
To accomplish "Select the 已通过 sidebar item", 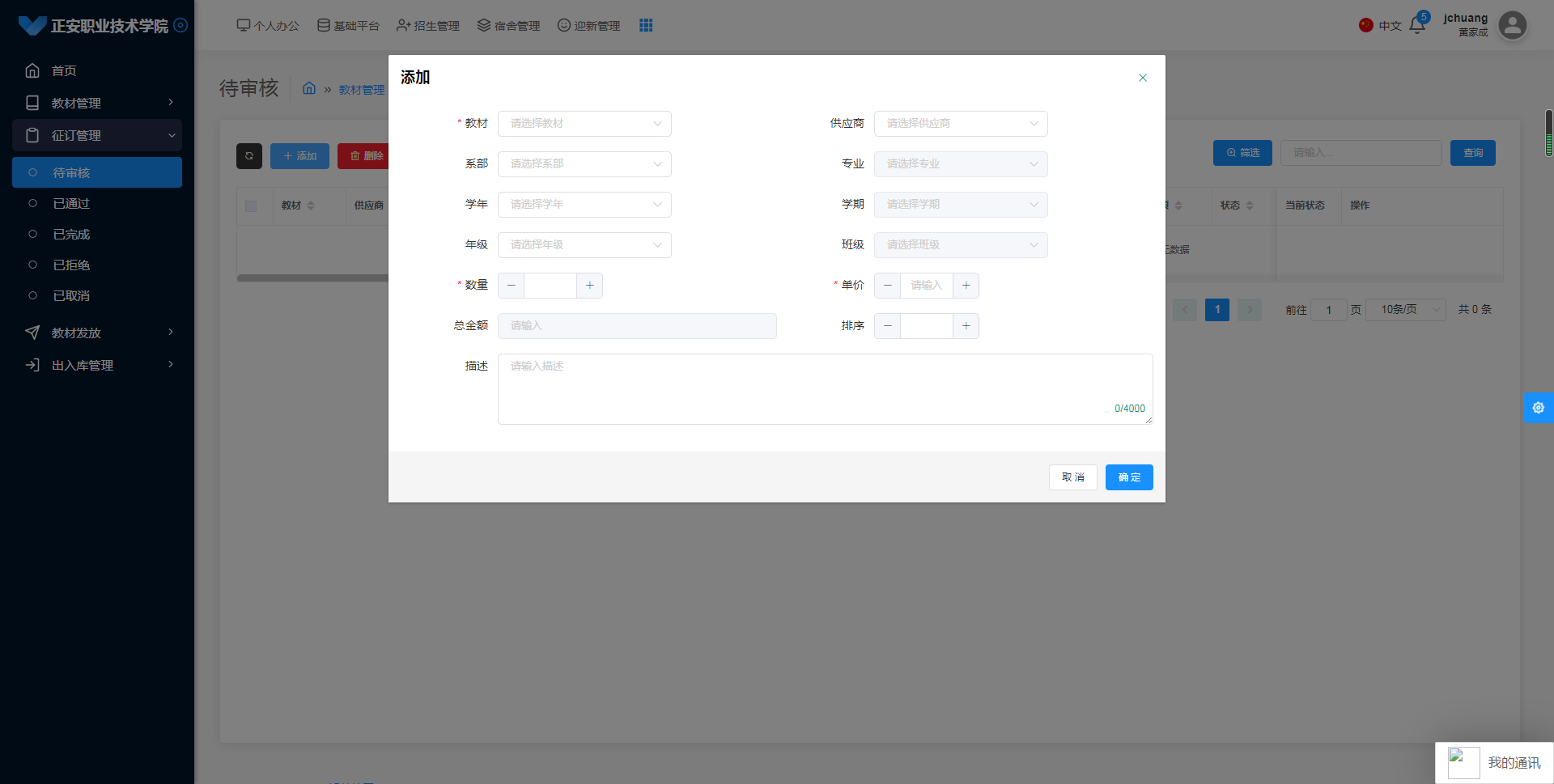I will pyautogui.click(x=71, y=204).
